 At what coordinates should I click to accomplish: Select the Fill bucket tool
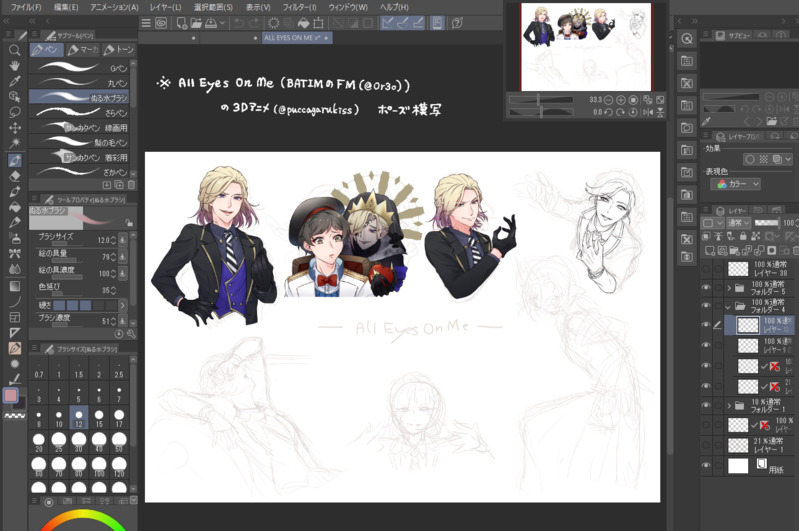pyautogui.click(x=14, y=207)
